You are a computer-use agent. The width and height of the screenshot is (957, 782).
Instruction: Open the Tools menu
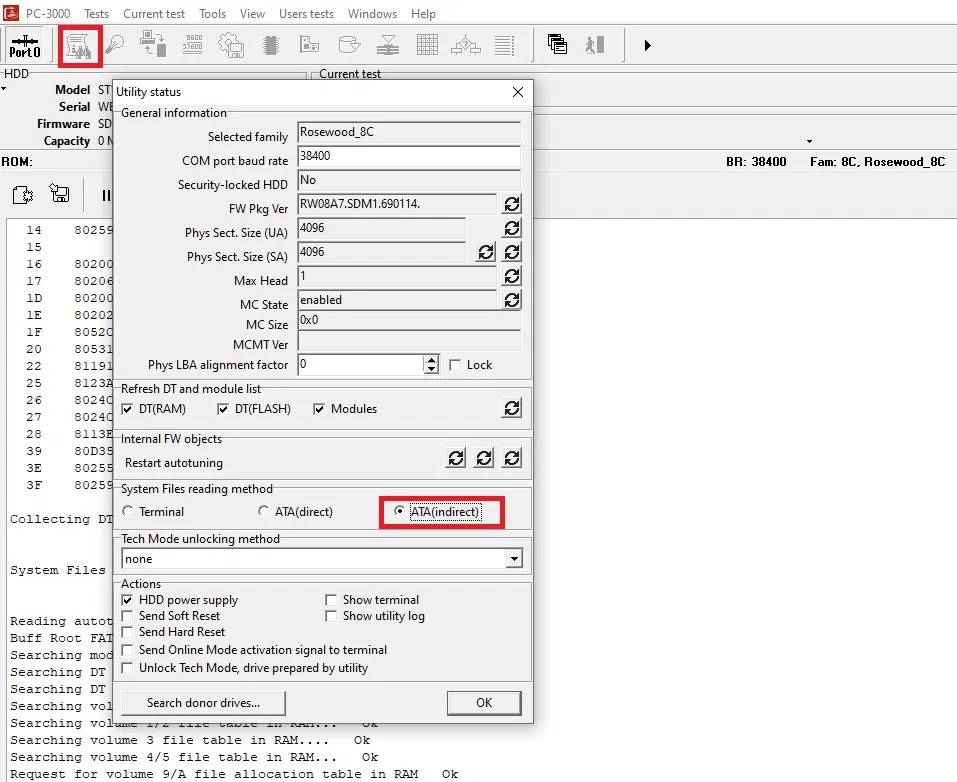tap(212, 14)
